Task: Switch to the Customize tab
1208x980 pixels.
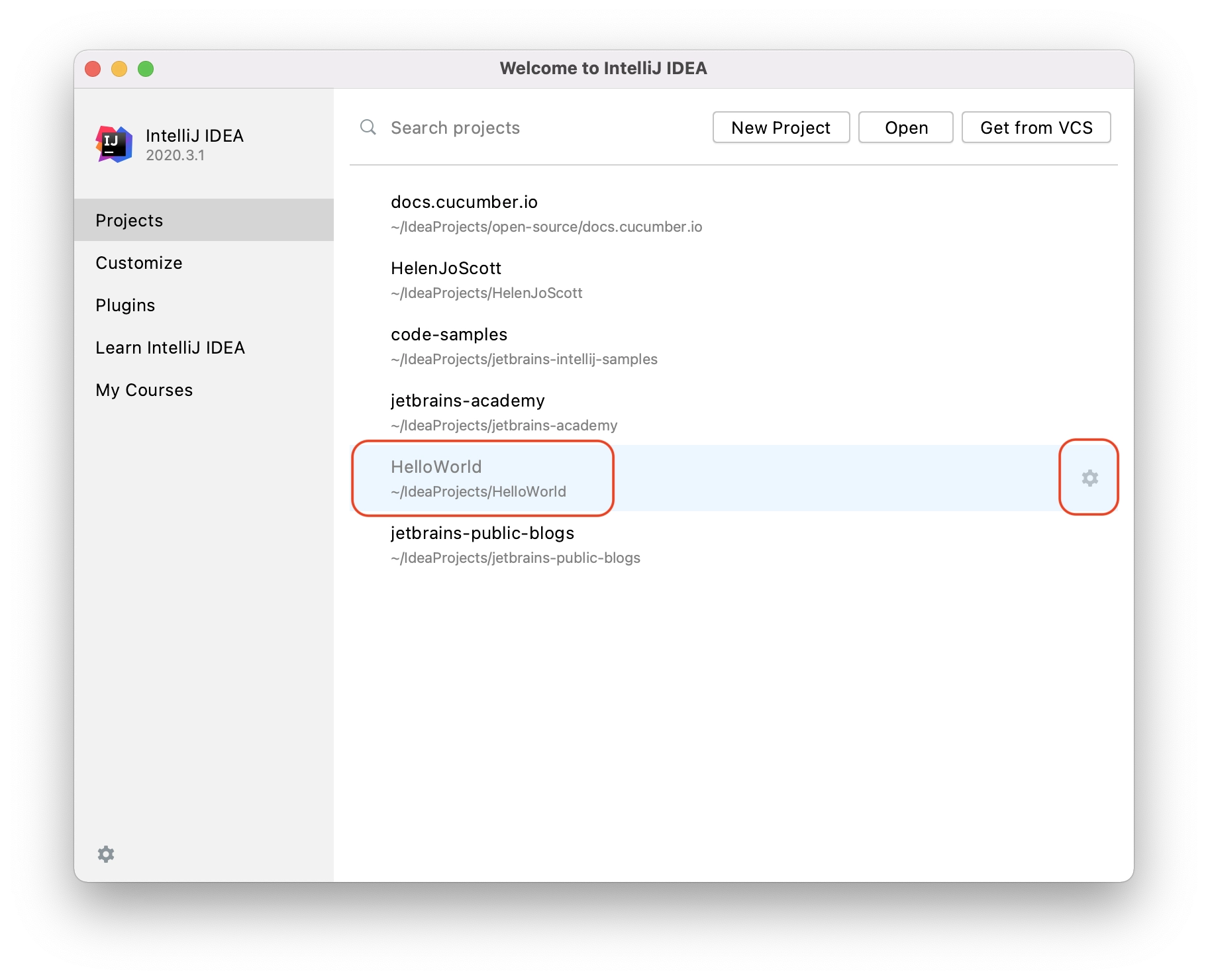Action: [204, 262]
